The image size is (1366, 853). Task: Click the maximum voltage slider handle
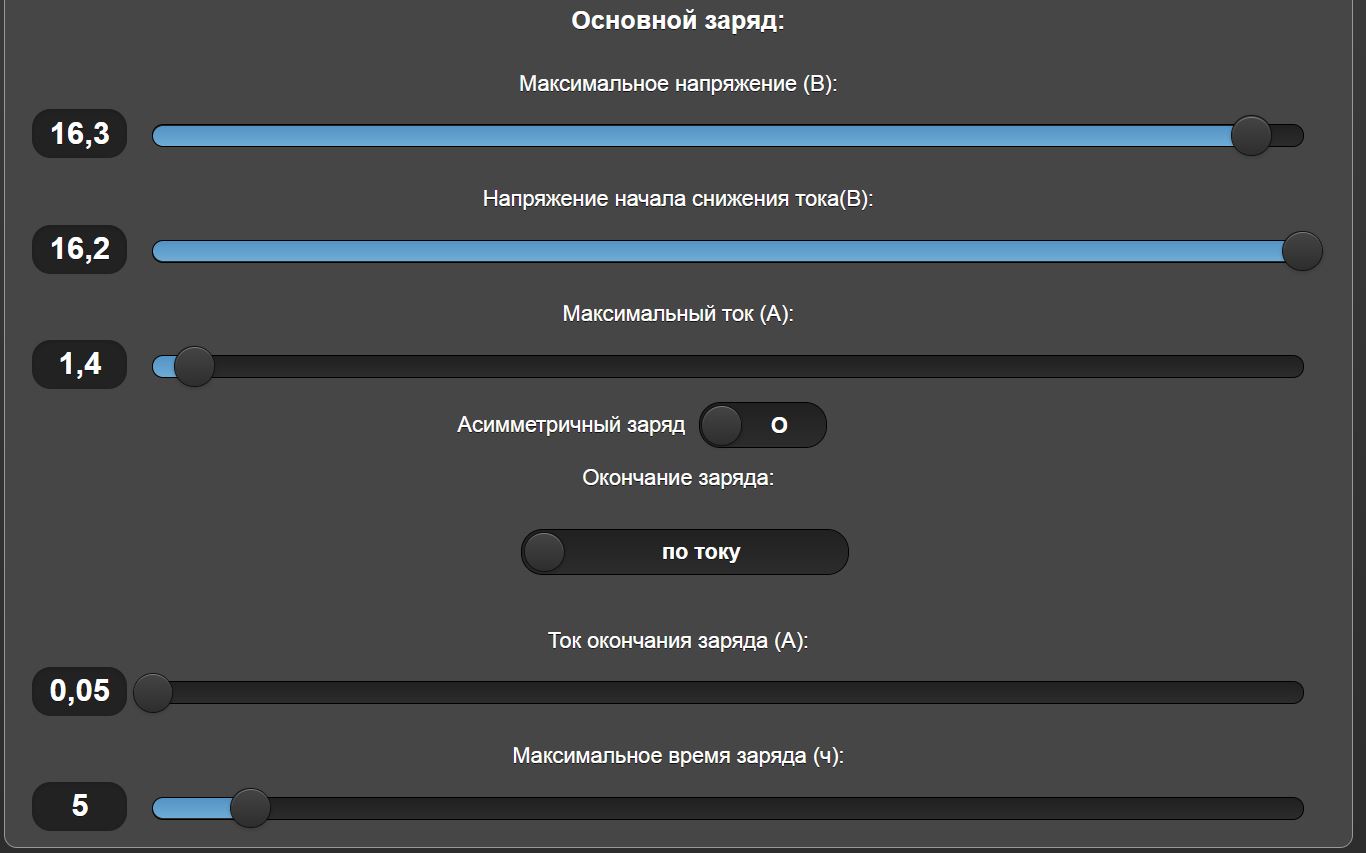pyautogui.click(x=1250, y=135)
